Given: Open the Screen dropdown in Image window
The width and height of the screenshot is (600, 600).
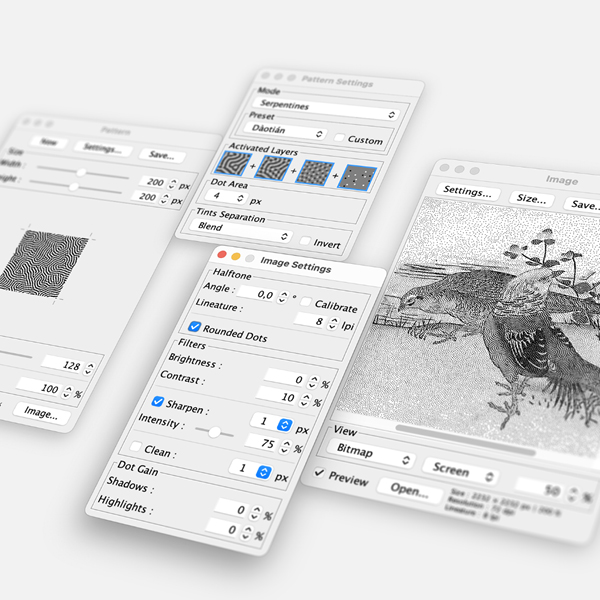Looking at the screenshot, I should pyautogui.click(x=461, y=470).
